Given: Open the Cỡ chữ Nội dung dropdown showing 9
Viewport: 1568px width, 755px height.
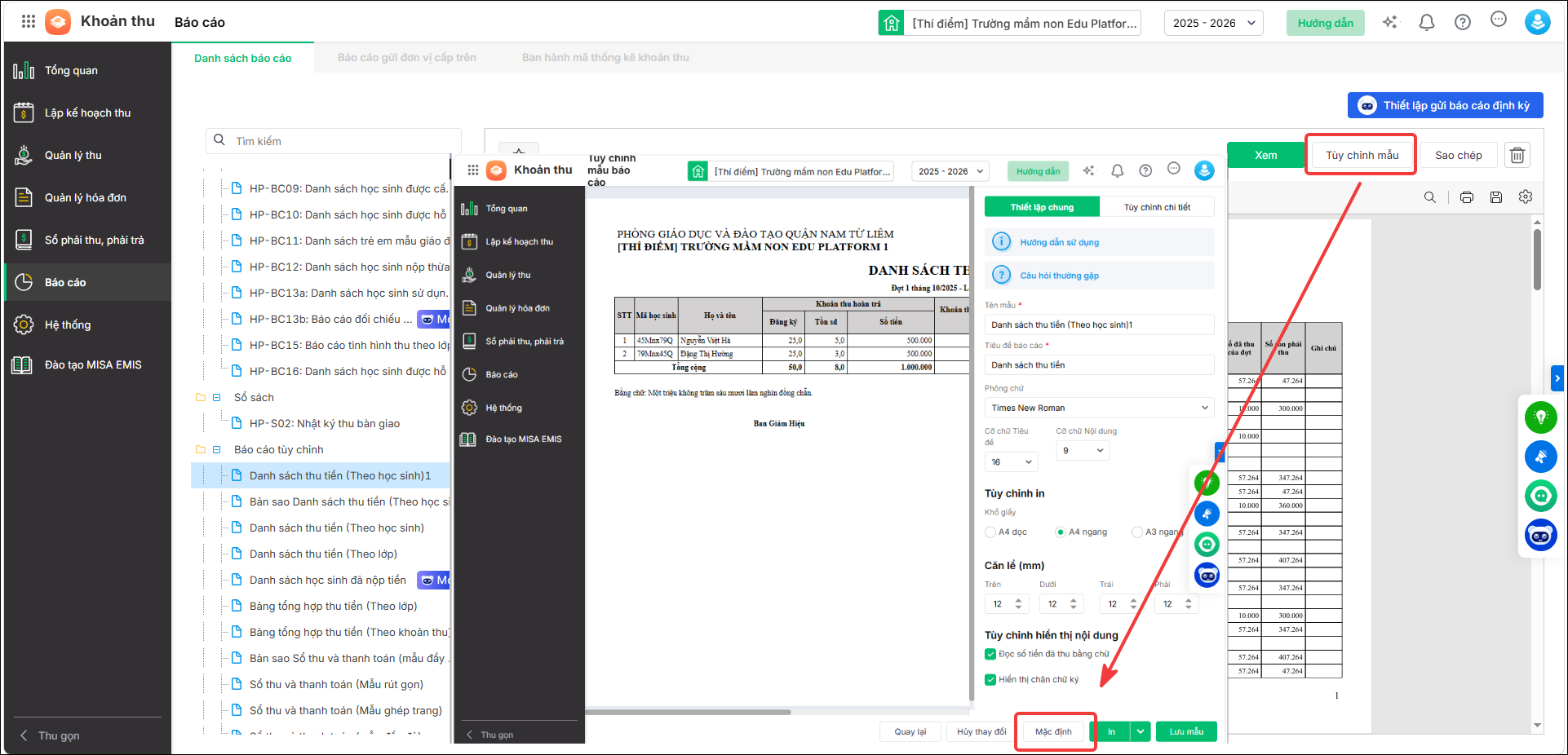Looking at the screenshot, I should pos(1083,450).
